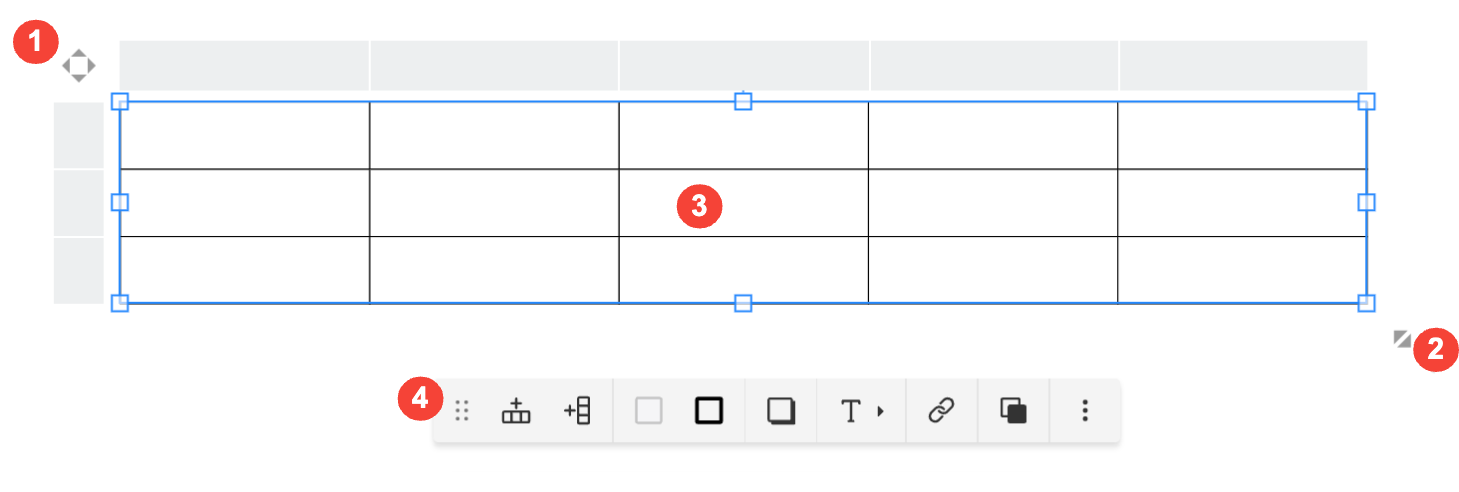Viewport: 1459px width, 492px height.
Task: Click the diagonal resize icon below table corner
Action: pos(1403,339)
